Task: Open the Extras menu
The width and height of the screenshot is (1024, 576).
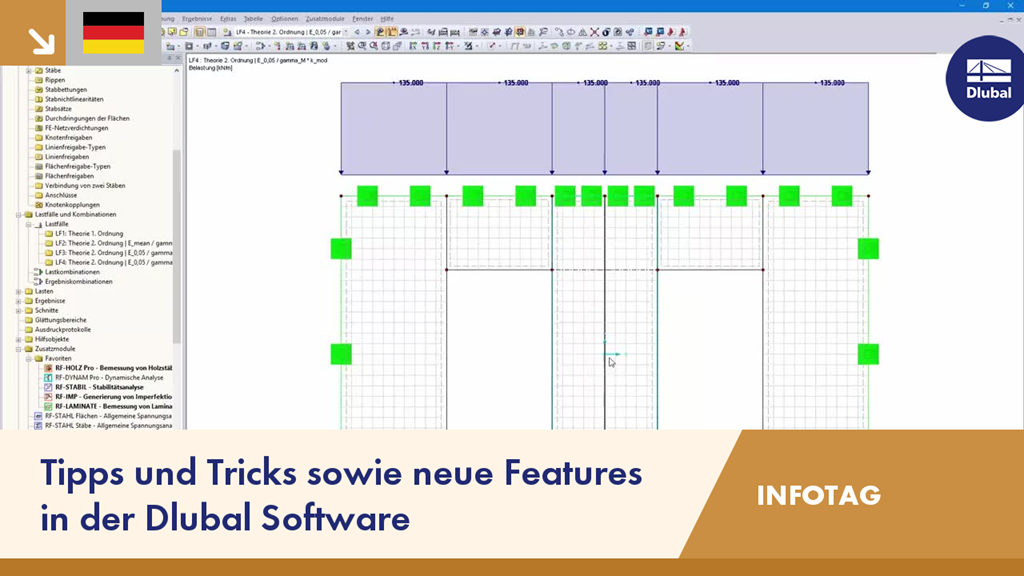Action: 228,19
